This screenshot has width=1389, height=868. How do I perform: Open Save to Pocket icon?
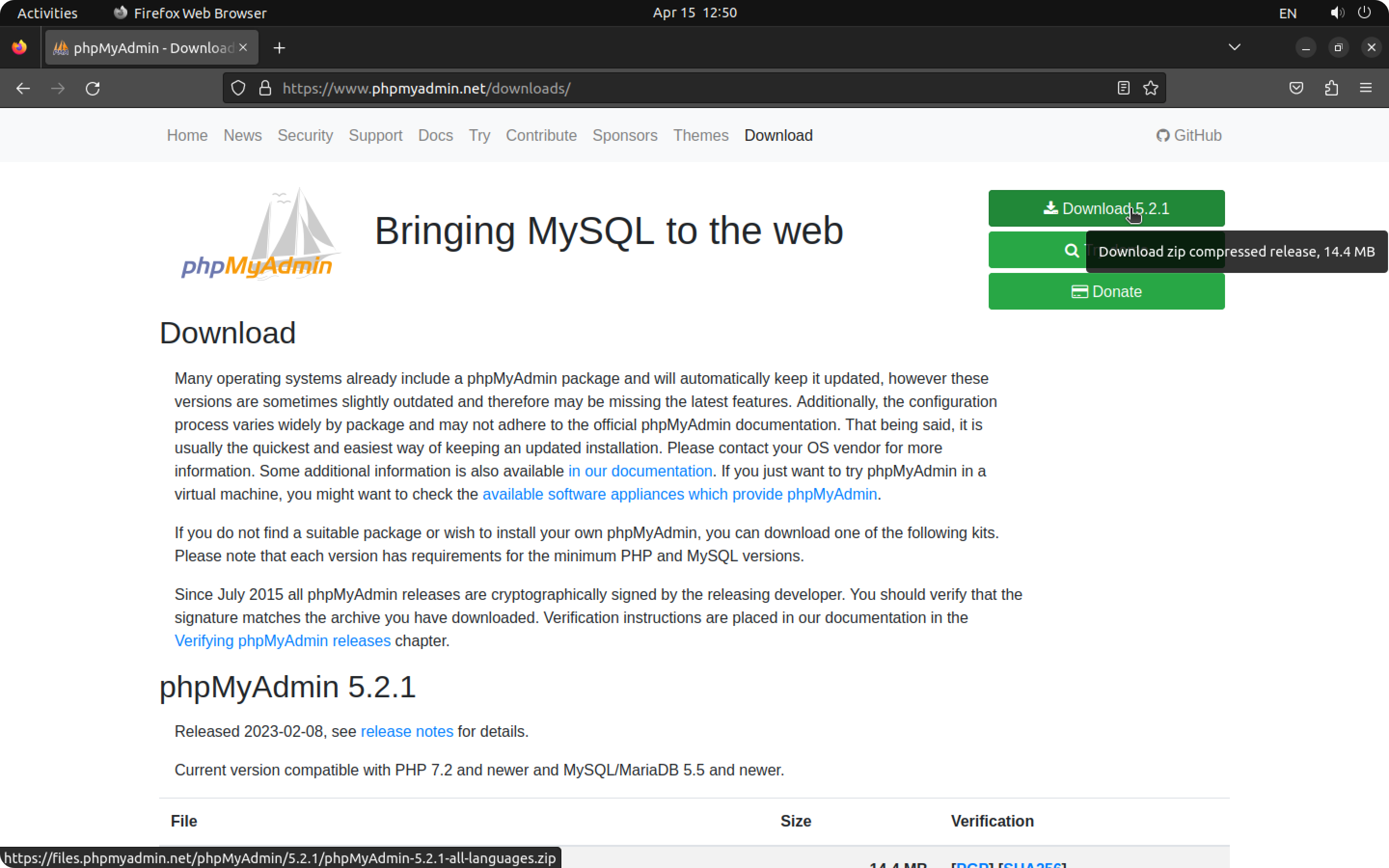tap(1296, 88)
